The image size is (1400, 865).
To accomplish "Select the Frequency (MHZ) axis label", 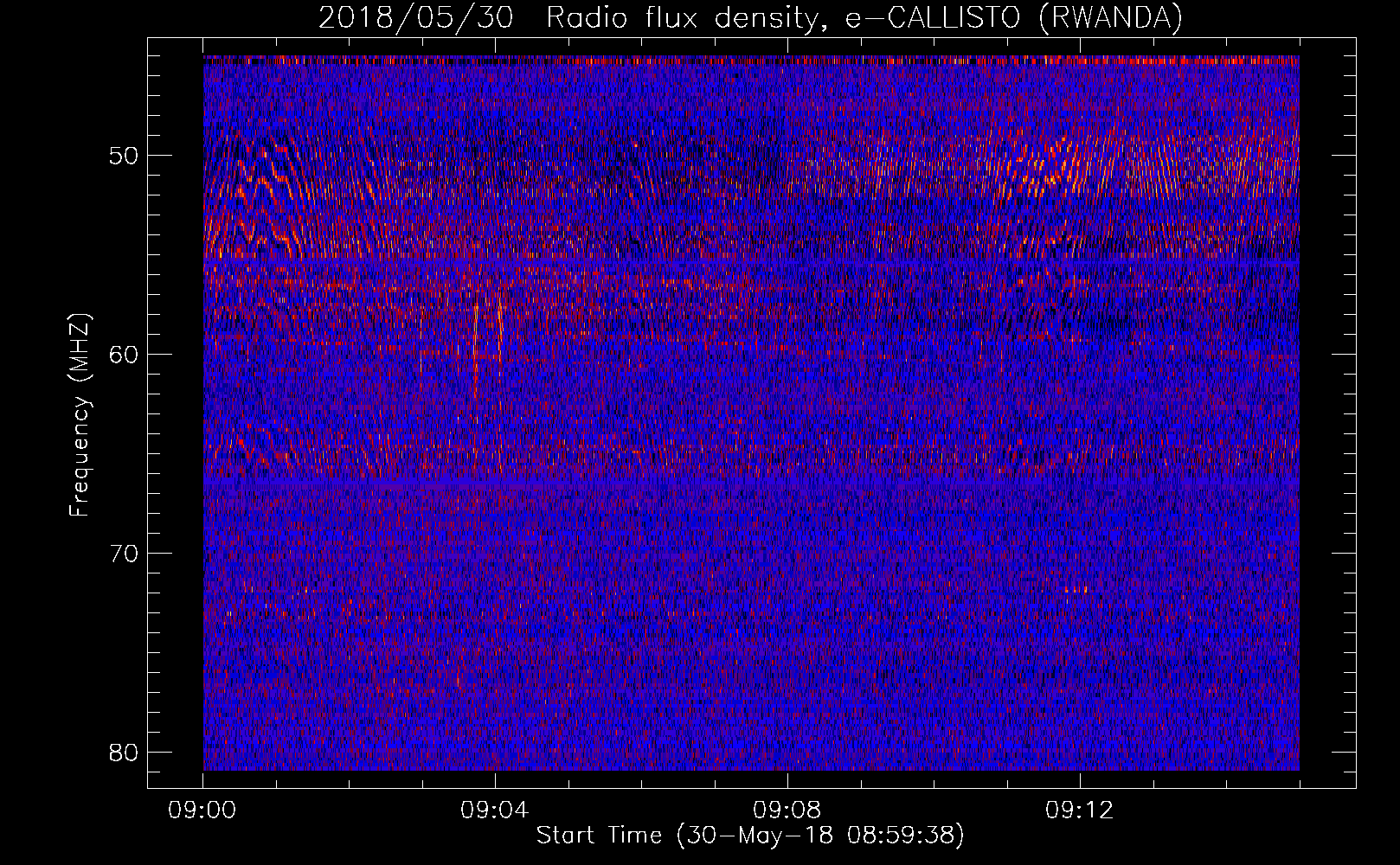I will point(80,415).
